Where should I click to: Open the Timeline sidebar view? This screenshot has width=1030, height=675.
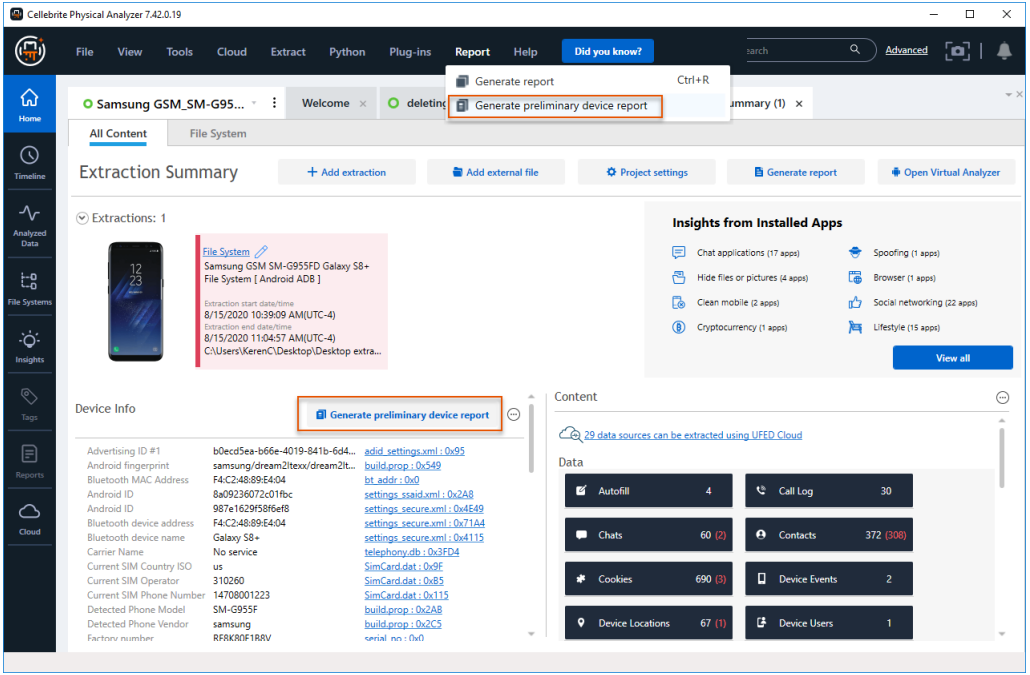click(30, 163)
